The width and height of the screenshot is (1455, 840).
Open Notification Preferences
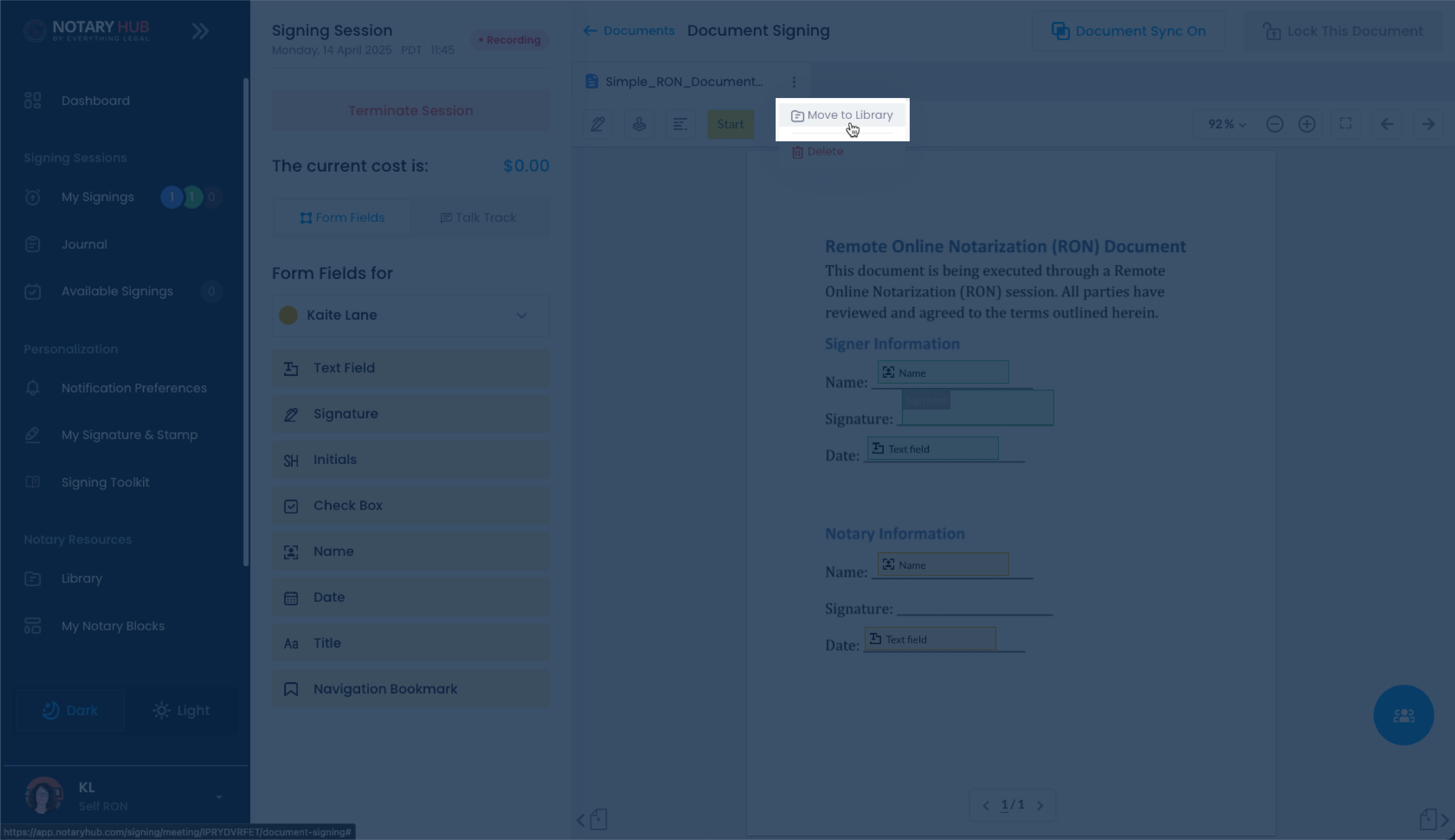(x=134, y=388)
